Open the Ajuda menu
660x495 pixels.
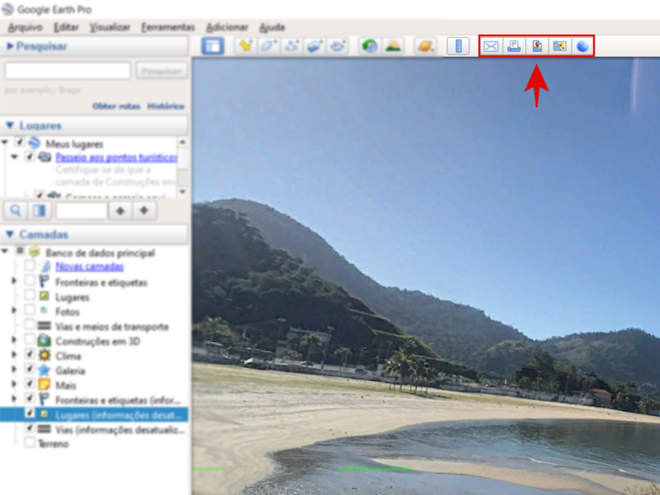click(x=272, y=27)
